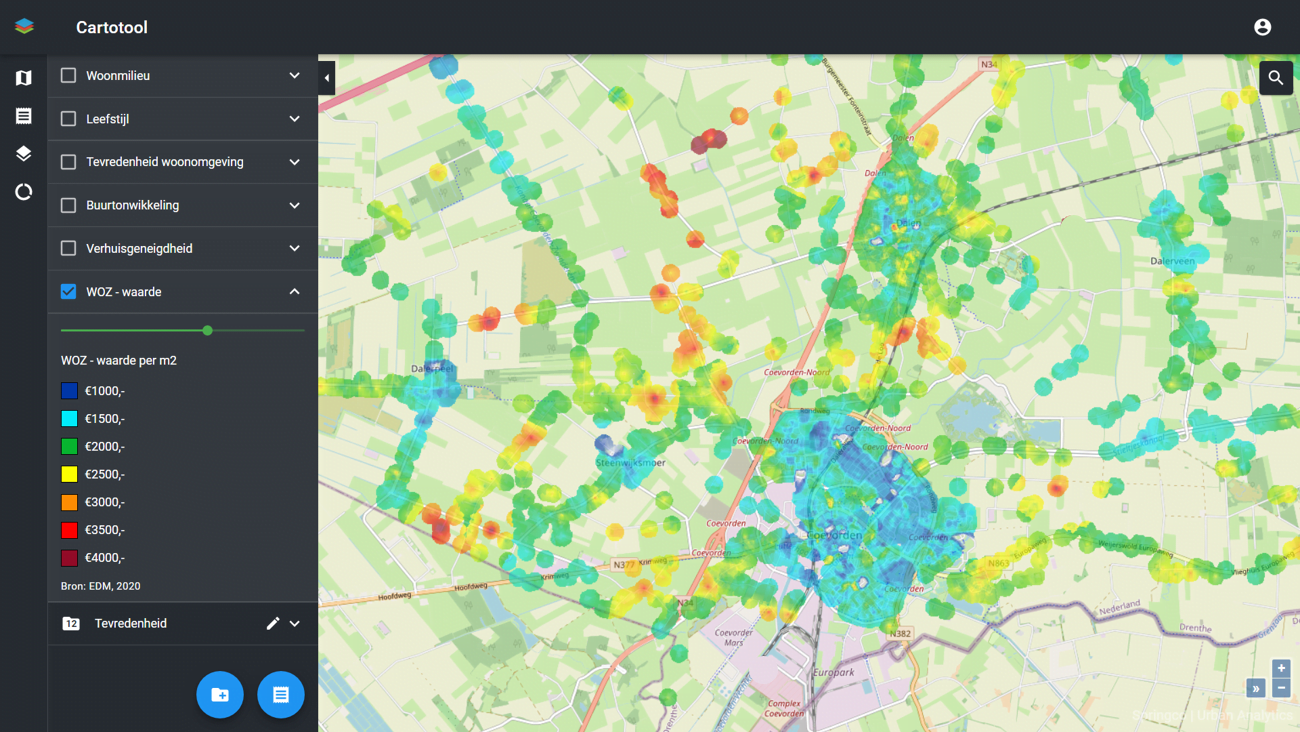Screen dimensions: 1300x732
Task: Click the cyan €1500 legend swatch
Action: pyautogui.click(x=69, y=419)
